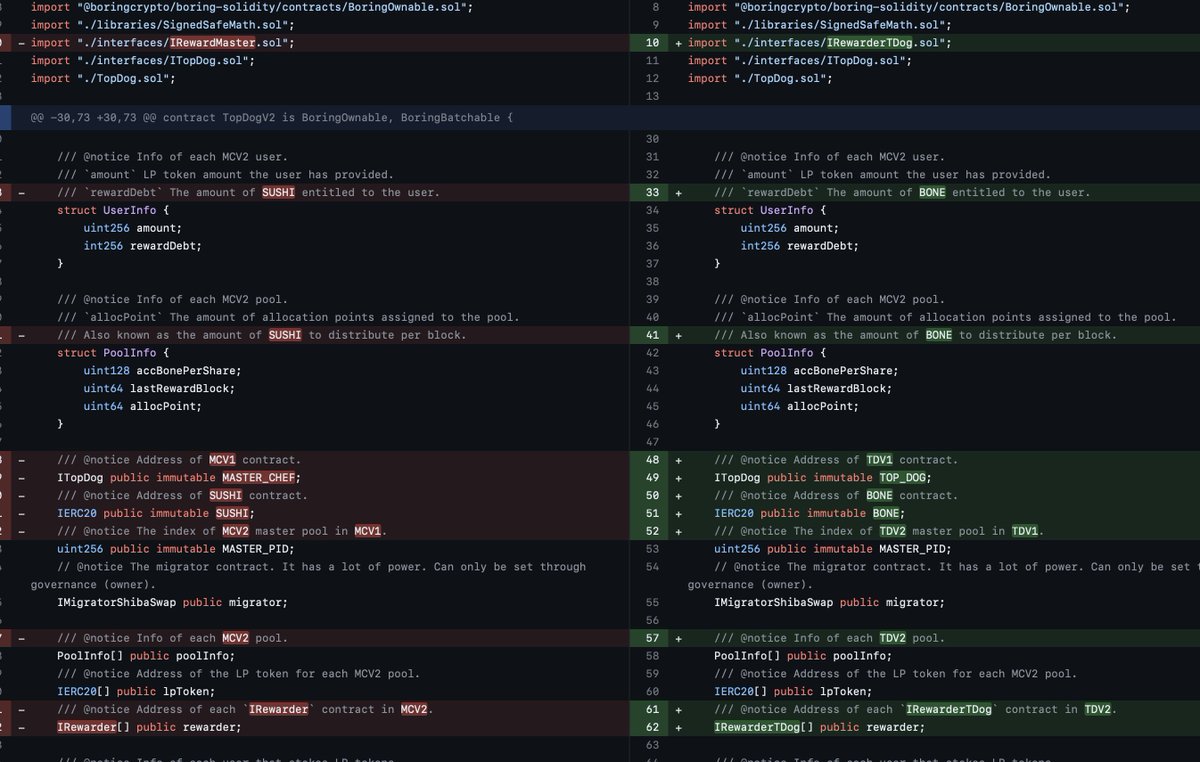
Task: Click highlighted BONE in the rewardDebt comment
Action: pos(932,192)
